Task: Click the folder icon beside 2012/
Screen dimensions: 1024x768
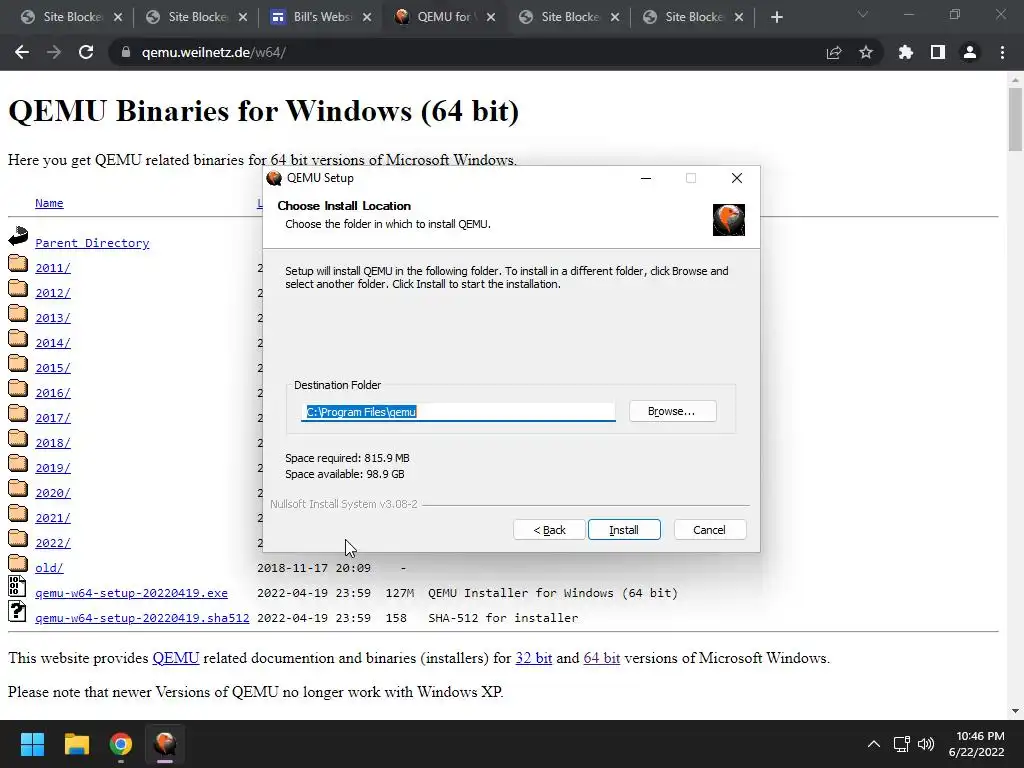Action: tap(18, 288)
